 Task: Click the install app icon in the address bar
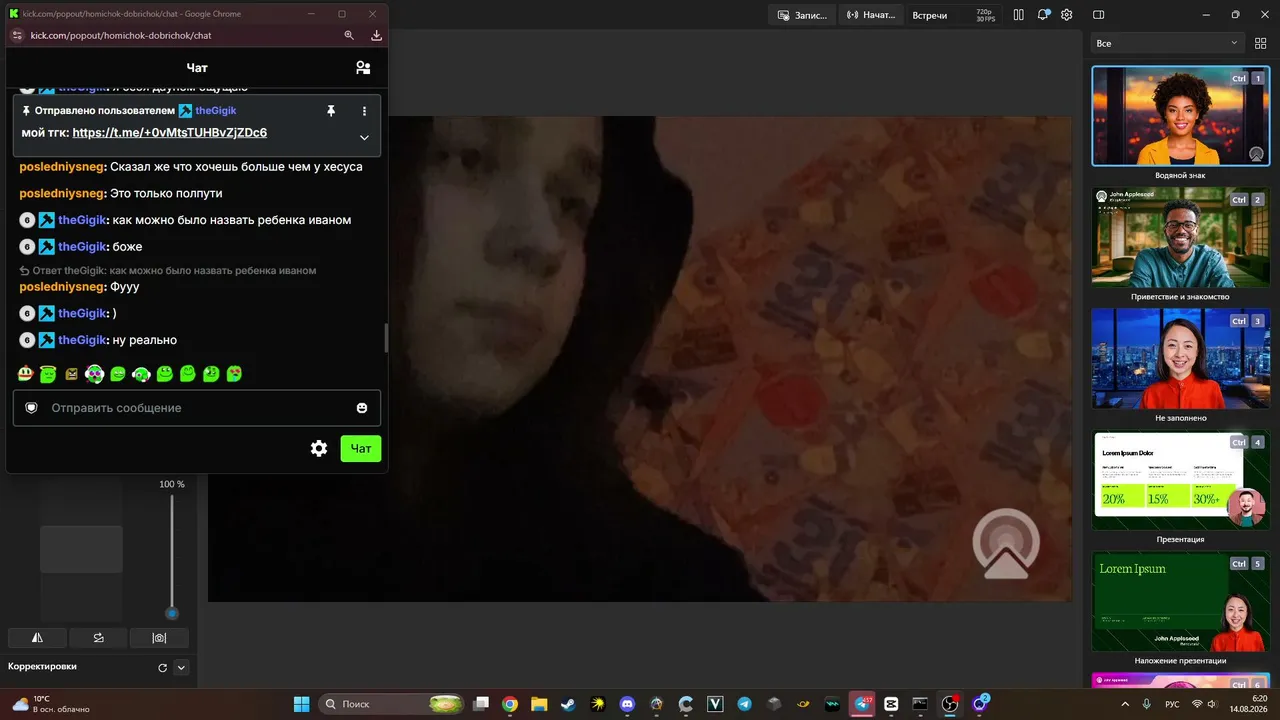376,35
